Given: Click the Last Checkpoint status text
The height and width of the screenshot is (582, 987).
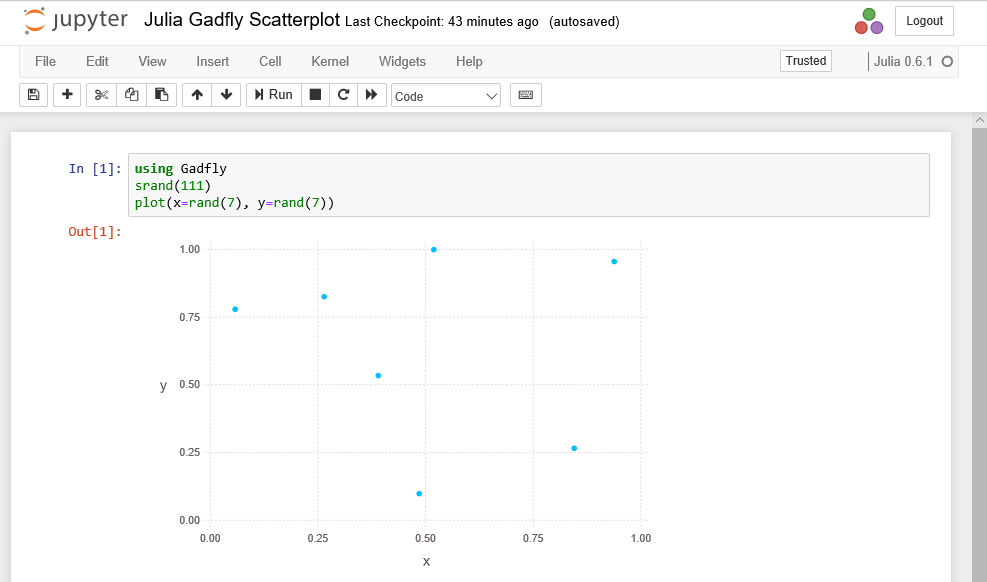Looking at the screenshot, I should tap(442, 22).
